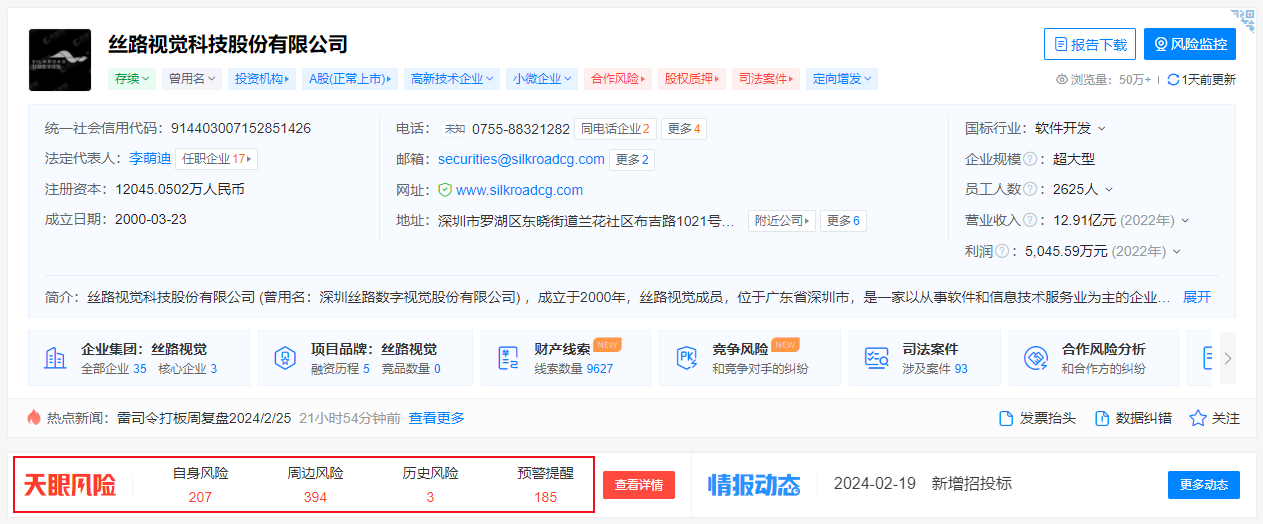Click 核心企业 3 count link
The image size is (1263, 524).
pos(187,369)
